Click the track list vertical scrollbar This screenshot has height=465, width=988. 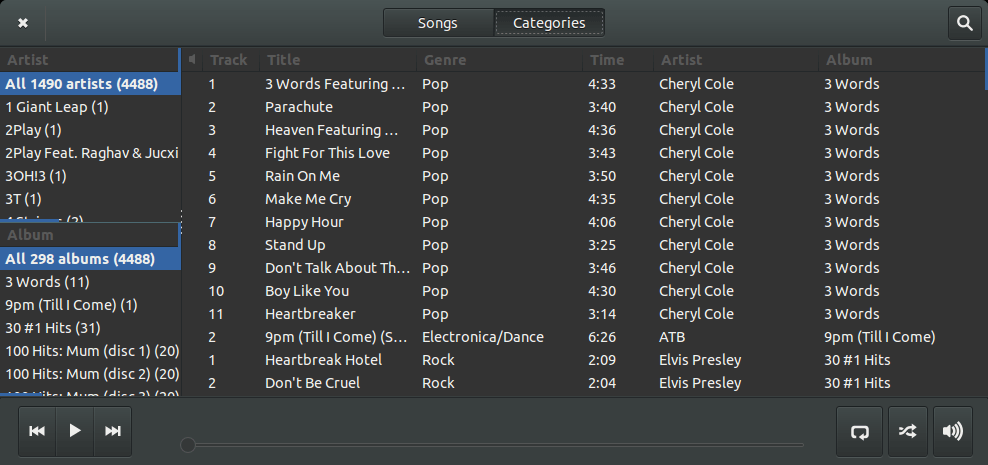(x=986, y=69)
